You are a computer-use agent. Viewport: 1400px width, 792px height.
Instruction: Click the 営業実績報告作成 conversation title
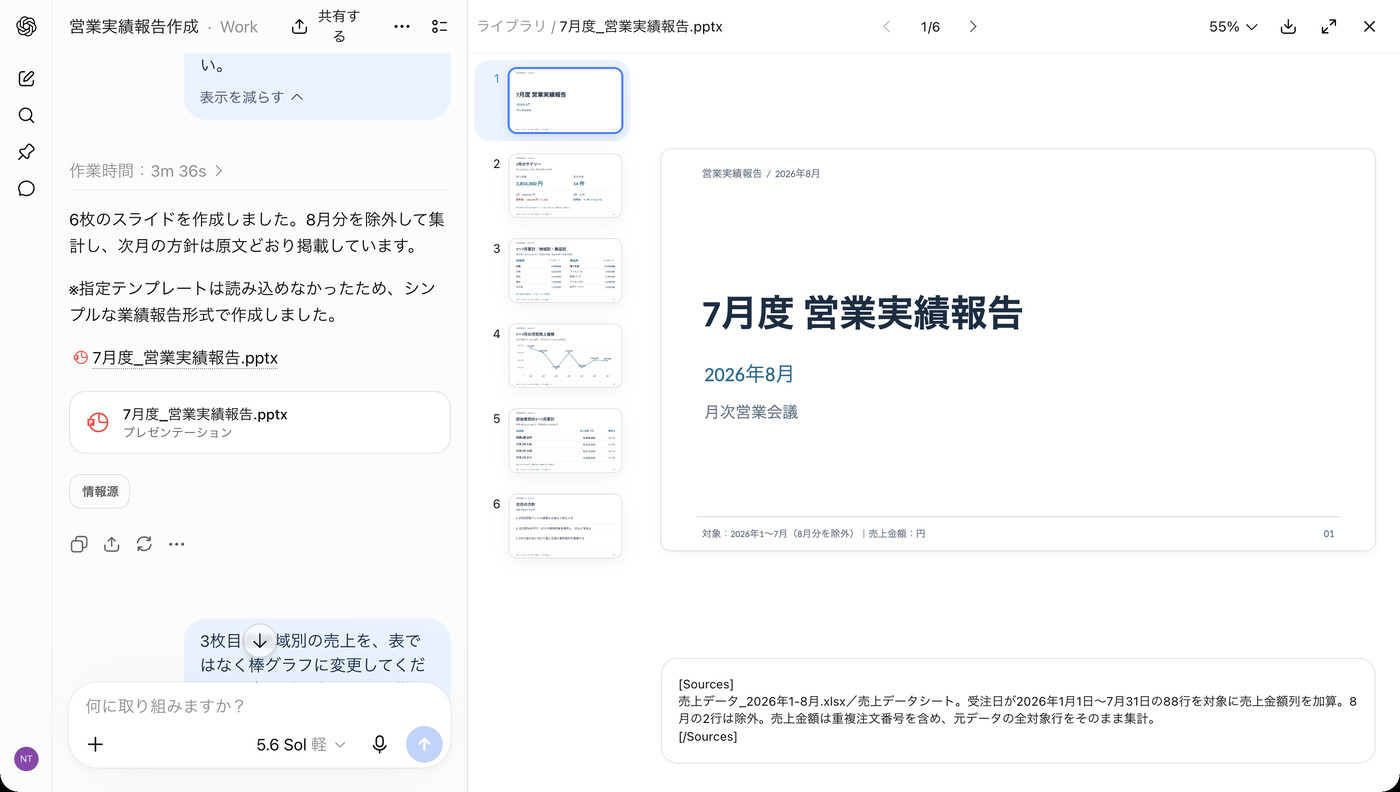[x=134, y=27]
